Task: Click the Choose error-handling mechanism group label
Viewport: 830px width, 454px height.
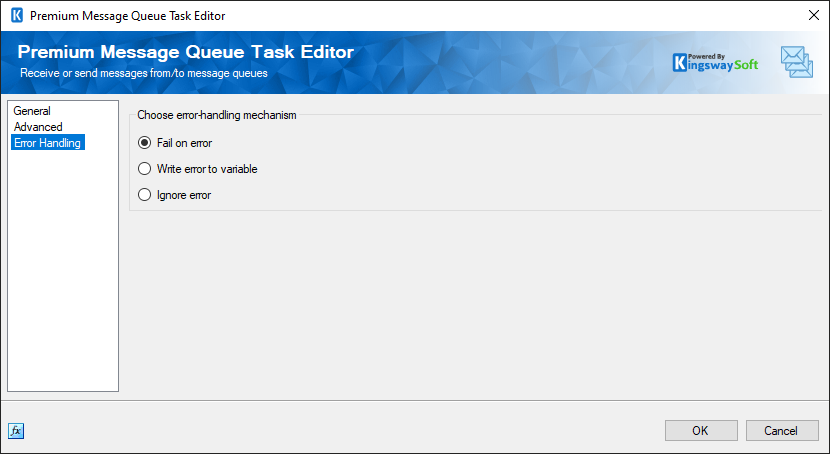Action: tap(216, 115)
